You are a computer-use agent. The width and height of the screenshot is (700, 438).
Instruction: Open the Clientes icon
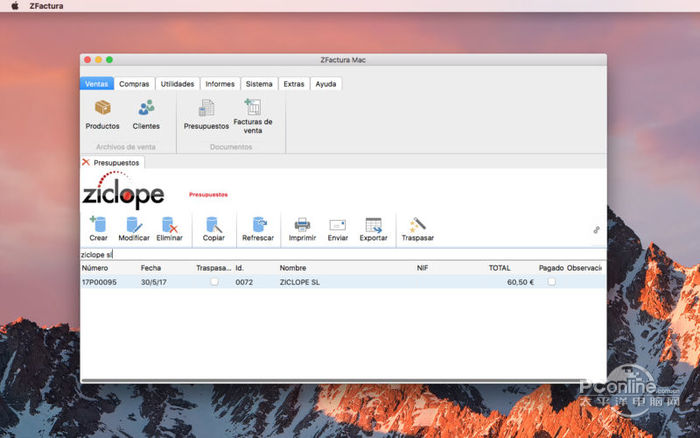coord(146,108)
